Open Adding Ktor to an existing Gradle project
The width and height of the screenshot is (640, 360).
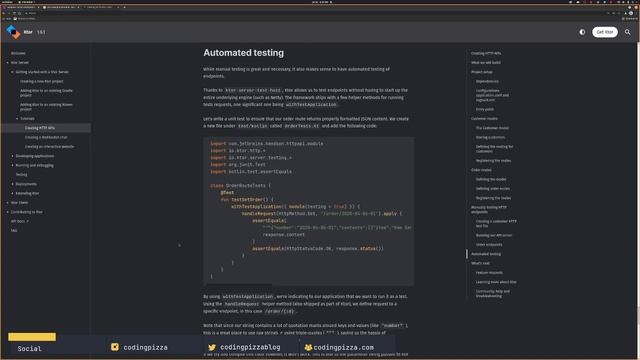click(x=46, y=93)
